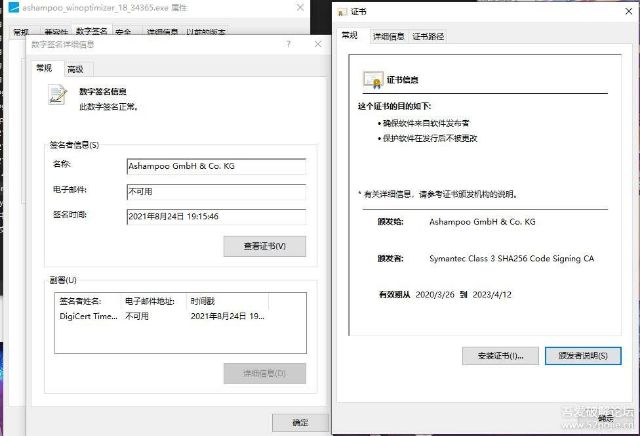Screen dimensions: 640x436
Task: Click the purpose line 保护软件在发行后不被更改
Action: (430, 138)
